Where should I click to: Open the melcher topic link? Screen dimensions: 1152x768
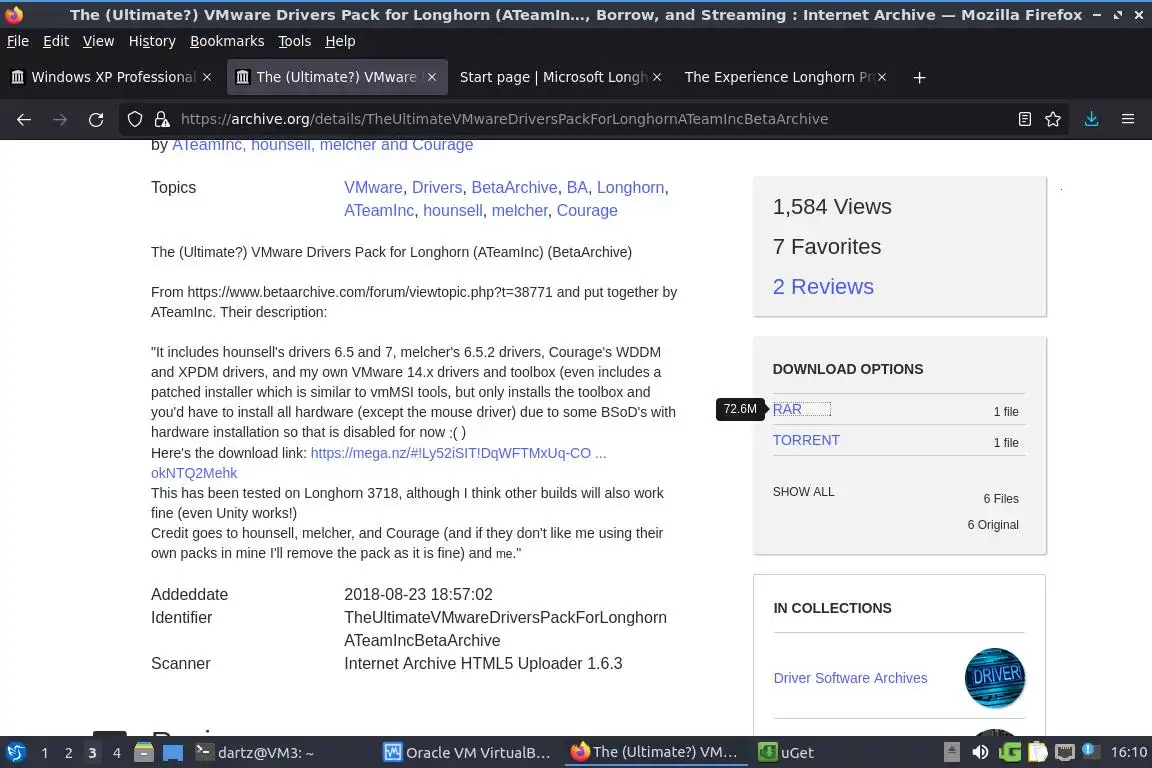[x=519, y=210]
